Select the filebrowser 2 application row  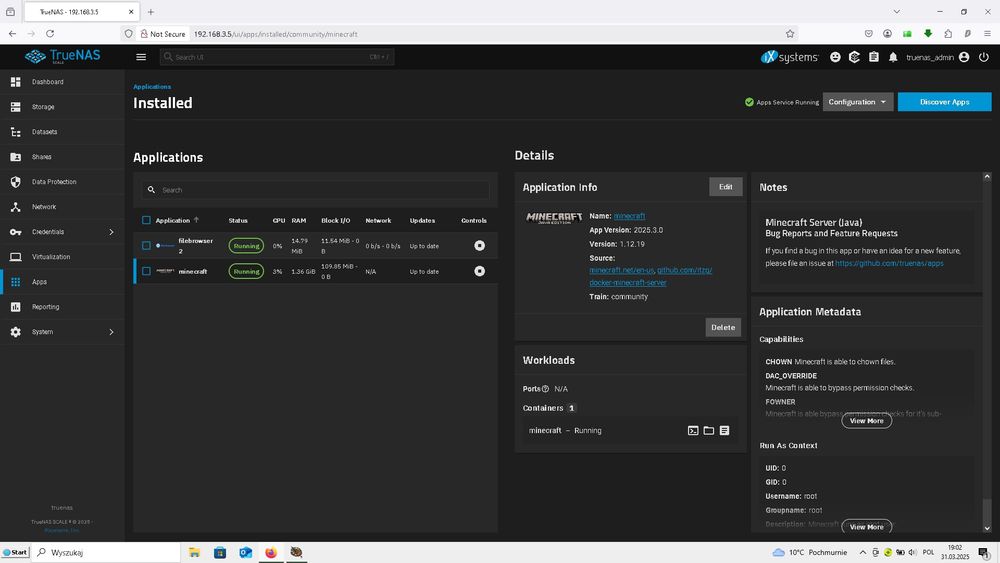point(315,245)
